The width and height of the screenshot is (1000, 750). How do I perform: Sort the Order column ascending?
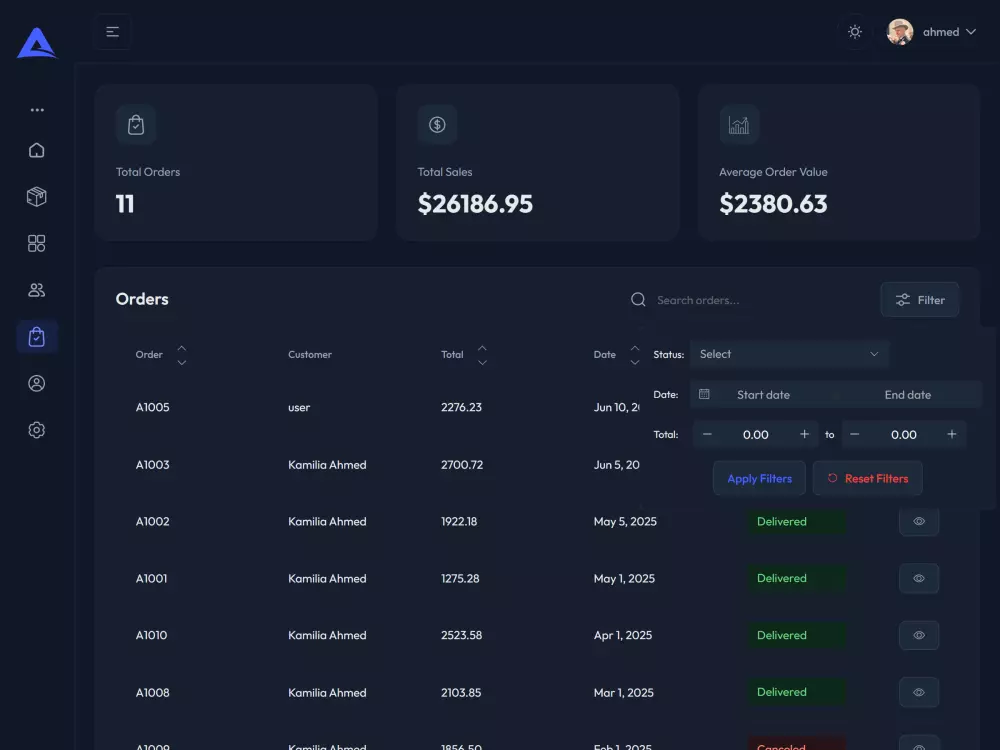182,348
